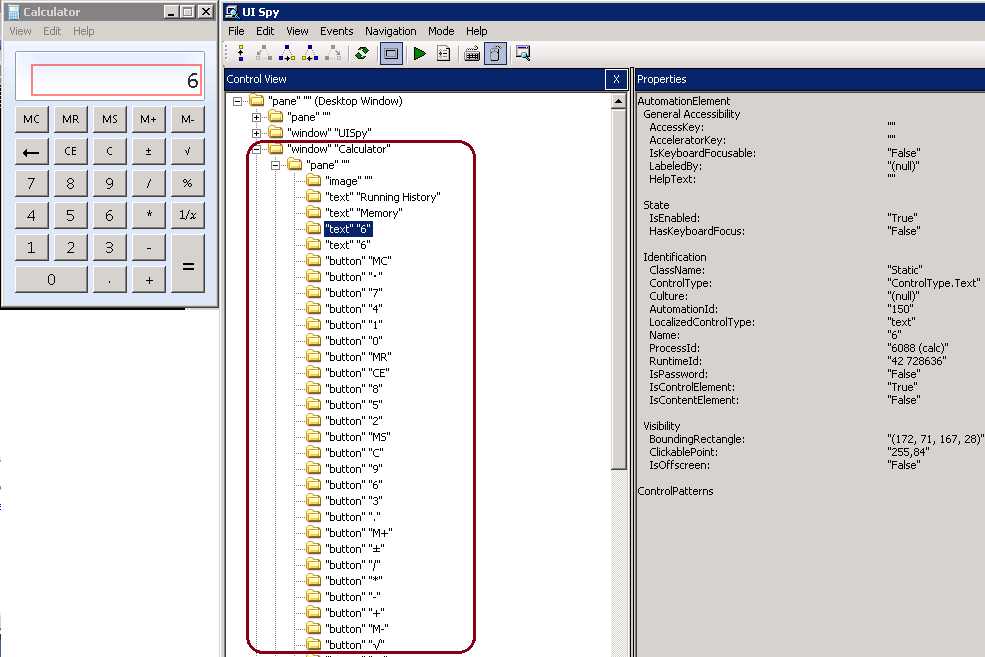Viewport: 985px width, 657px height.
Task: Click the plus-minus button in Calculator
Action: [x=148, y=151]
